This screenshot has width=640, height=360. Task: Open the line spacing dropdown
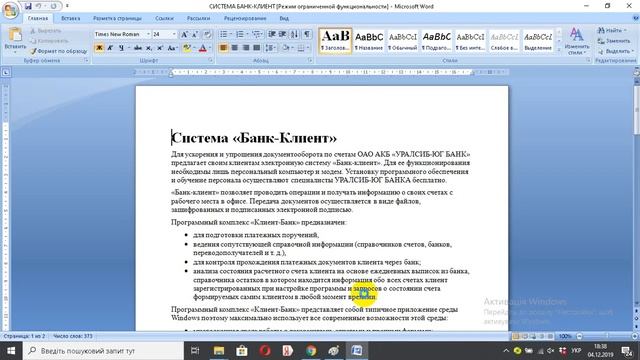coord(270,48)
